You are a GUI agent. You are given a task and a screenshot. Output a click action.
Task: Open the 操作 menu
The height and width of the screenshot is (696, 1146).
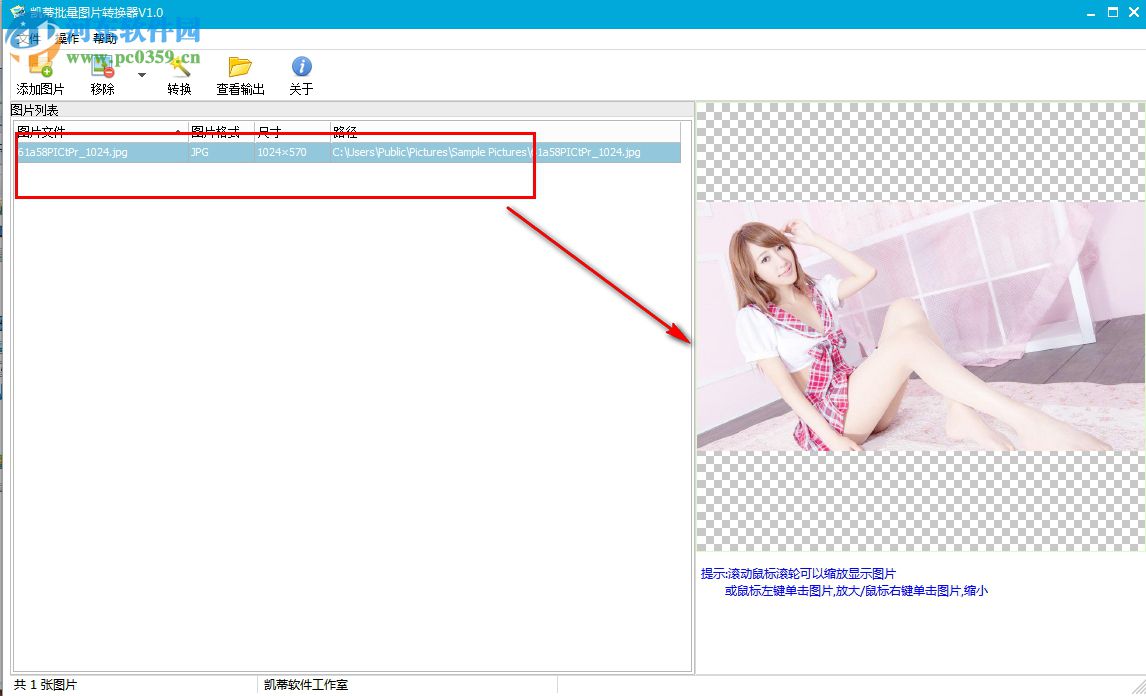tap(67, 39)
